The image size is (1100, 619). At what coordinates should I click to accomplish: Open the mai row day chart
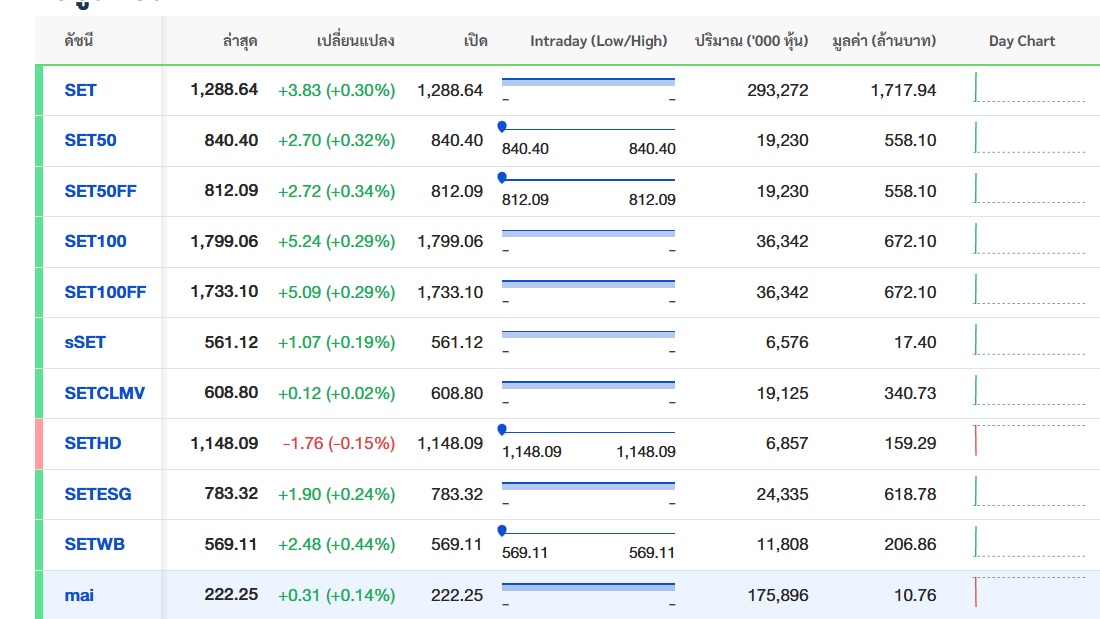pos(1029,593)
